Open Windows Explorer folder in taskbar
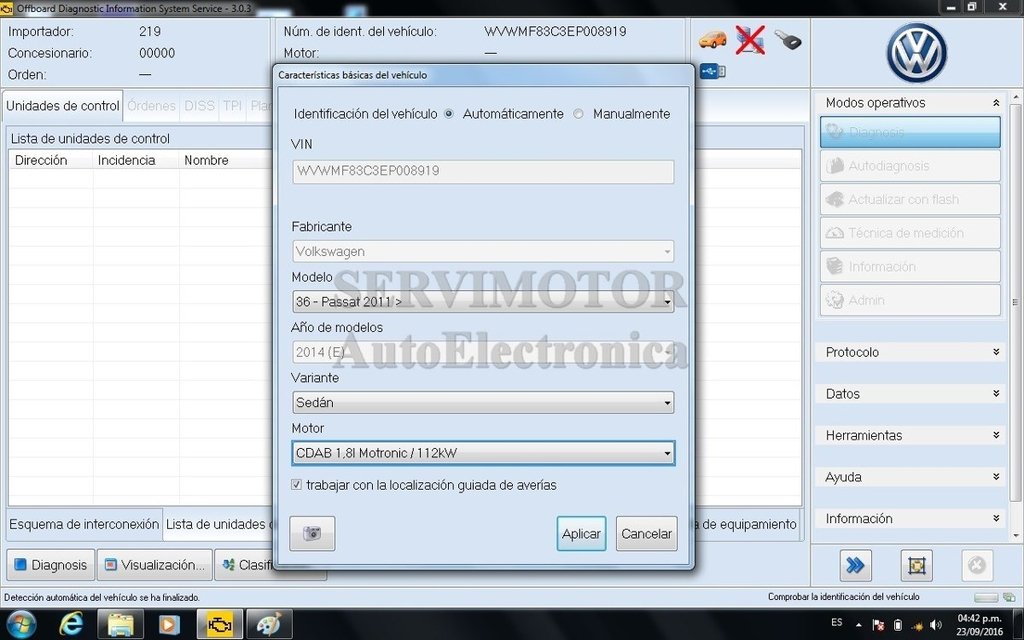 pos(121,624)
